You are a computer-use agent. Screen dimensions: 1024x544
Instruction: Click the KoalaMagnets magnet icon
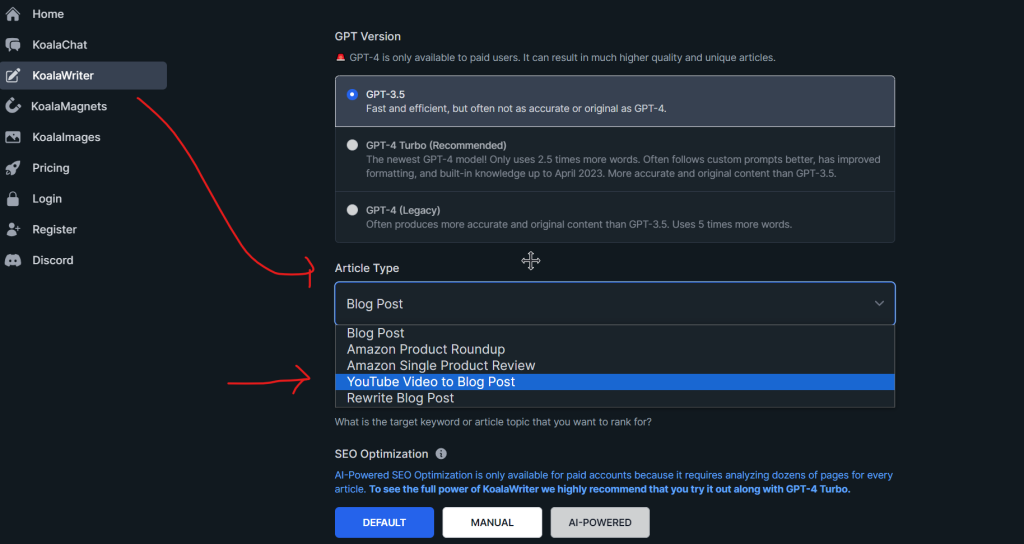12,106
